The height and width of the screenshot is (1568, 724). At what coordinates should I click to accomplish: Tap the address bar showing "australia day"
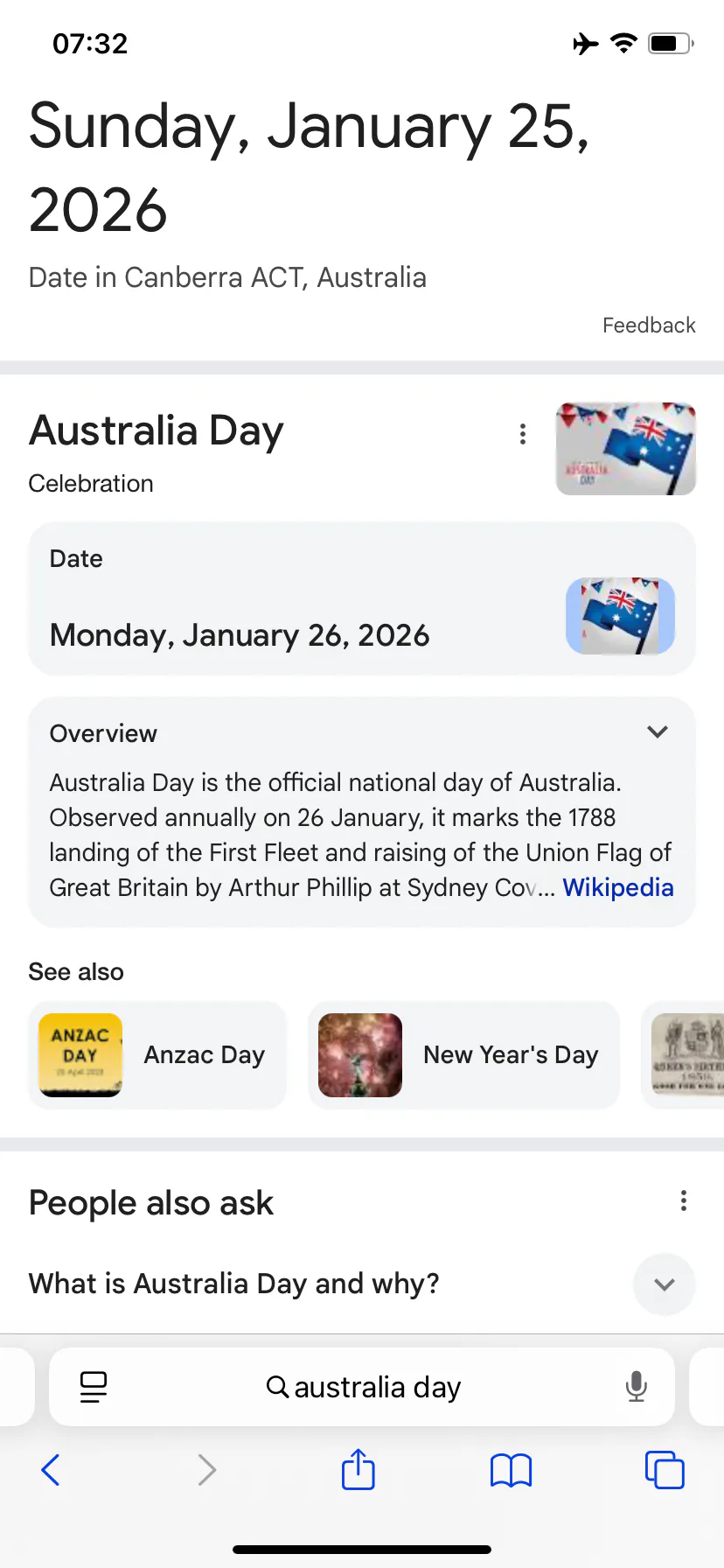click(363, 1387)
